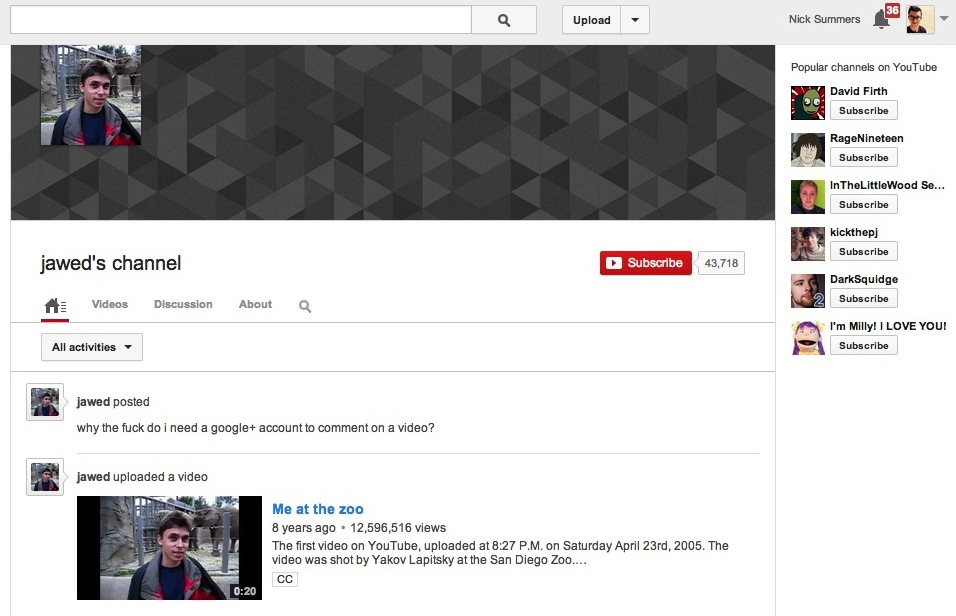Switch to the Videos tab
This screenshot has width=956, height=616.
pyautogui.click(x=110, y=304)
